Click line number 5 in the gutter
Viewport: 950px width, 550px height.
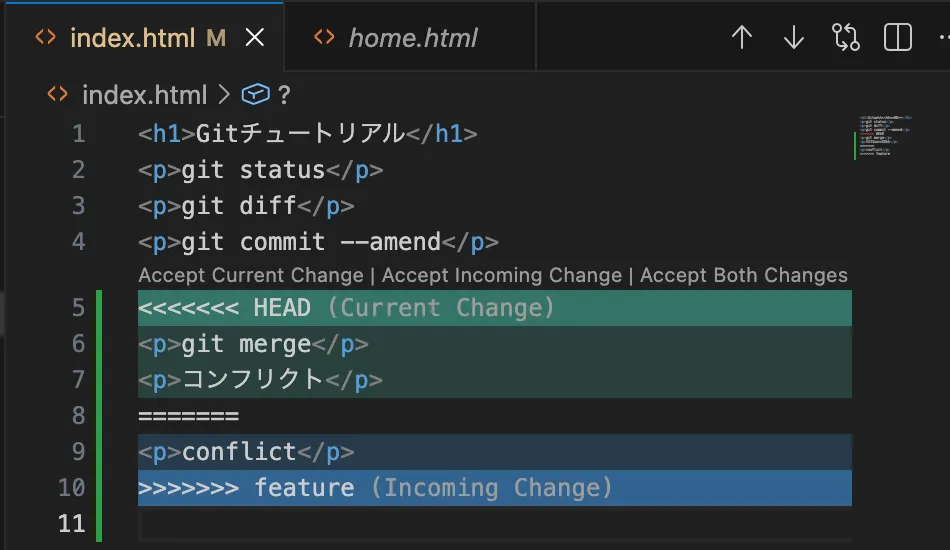[78, 307]
